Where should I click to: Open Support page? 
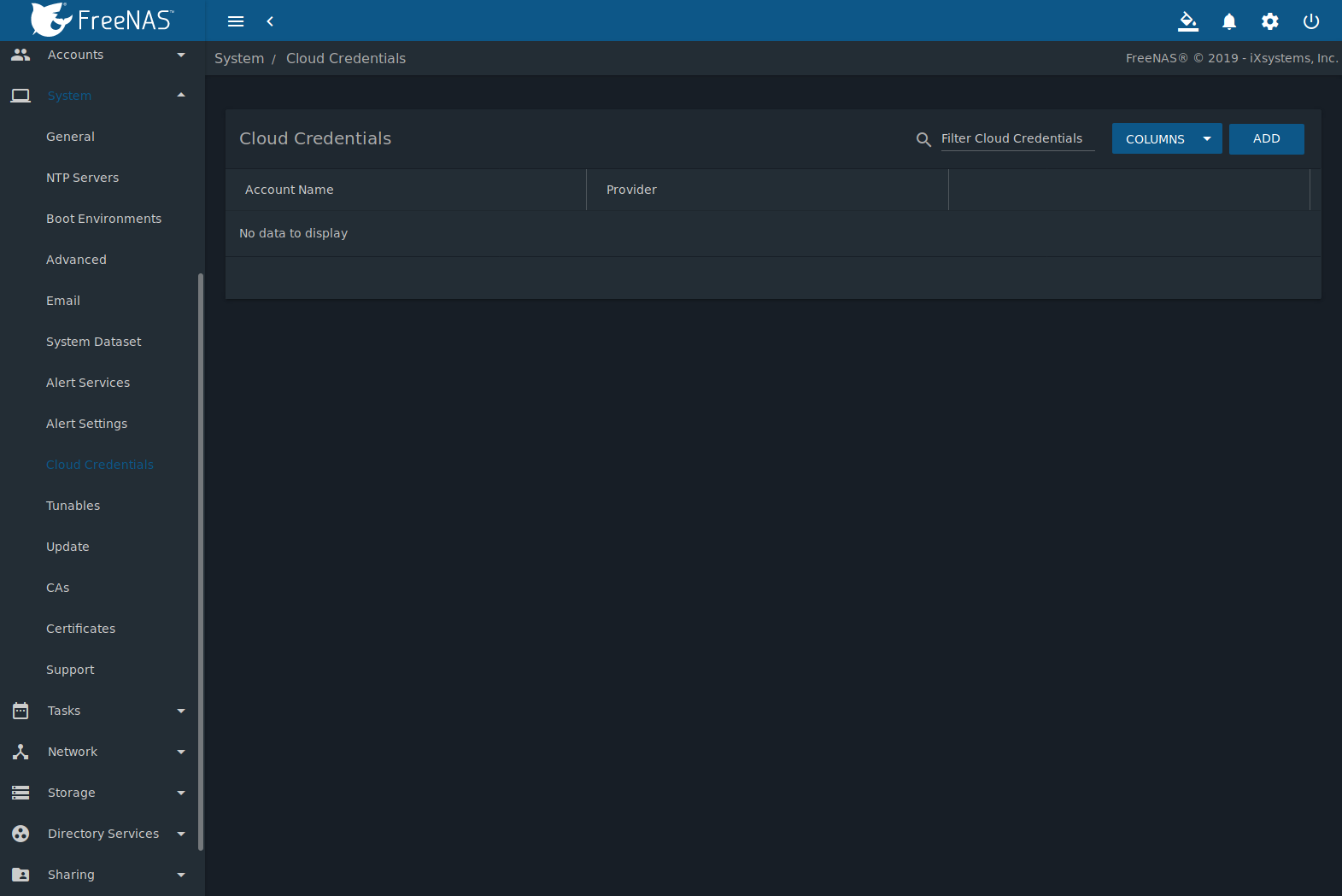pyautogui.click(x=70, y=670)
